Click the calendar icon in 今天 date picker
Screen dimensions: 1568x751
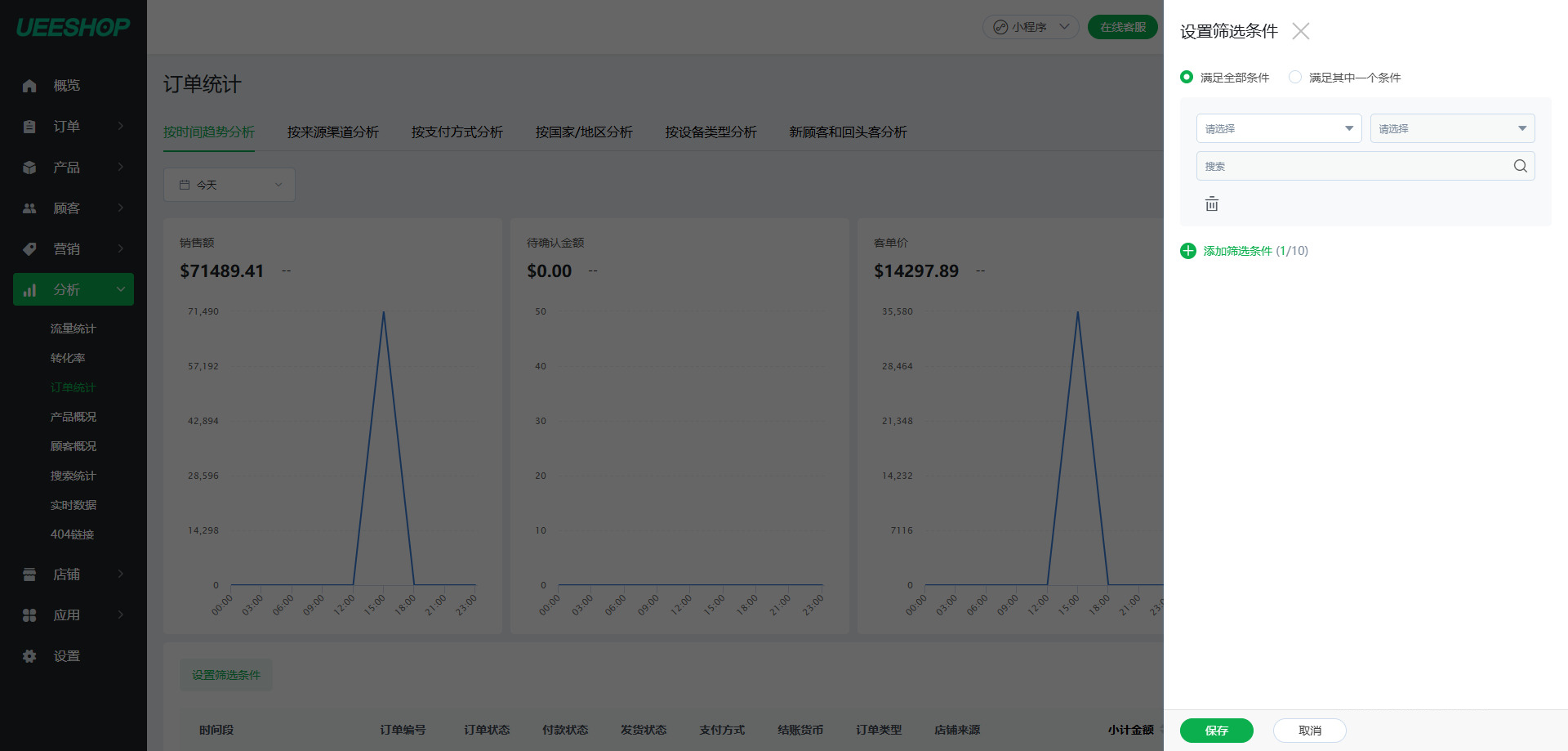[185, 185]
